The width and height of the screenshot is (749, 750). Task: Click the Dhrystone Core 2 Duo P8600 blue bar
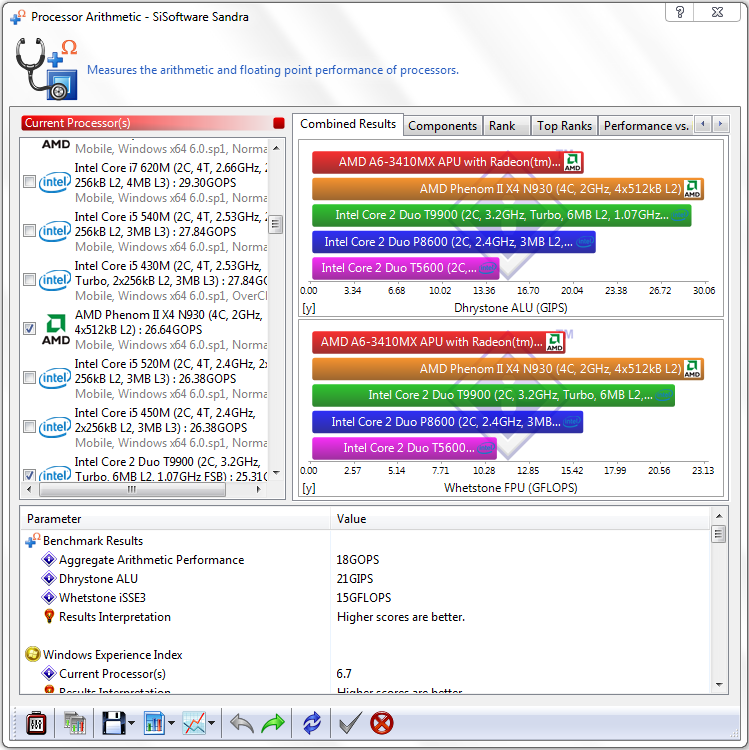(453, 242)
